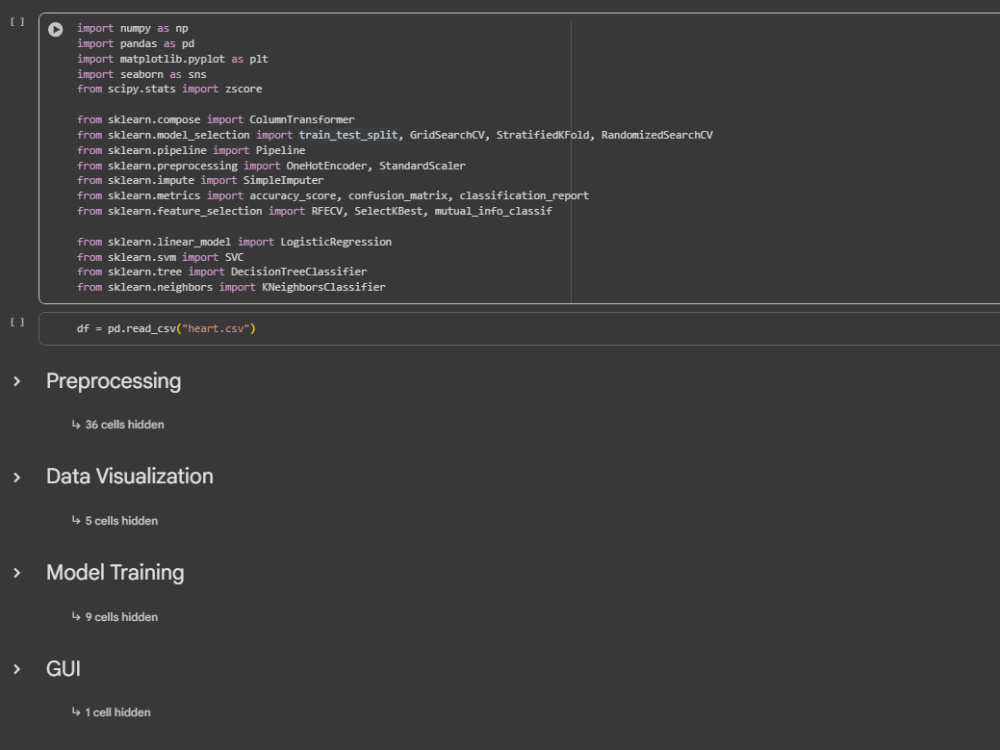Screen dimensions: 1000x750
Task: Select the GUI heading
Action: (63, 669)
